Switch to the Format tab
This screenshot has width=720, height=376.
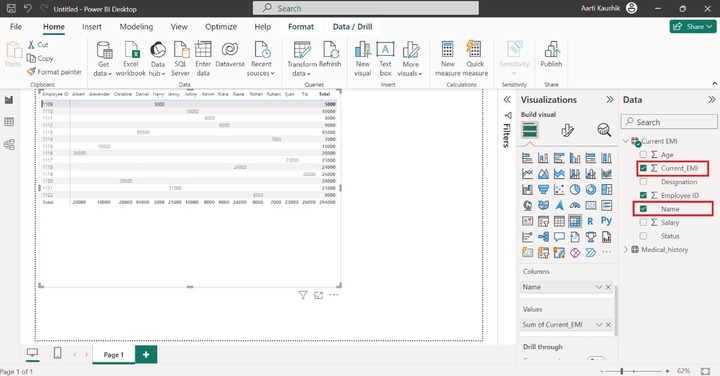coord(301,27)
